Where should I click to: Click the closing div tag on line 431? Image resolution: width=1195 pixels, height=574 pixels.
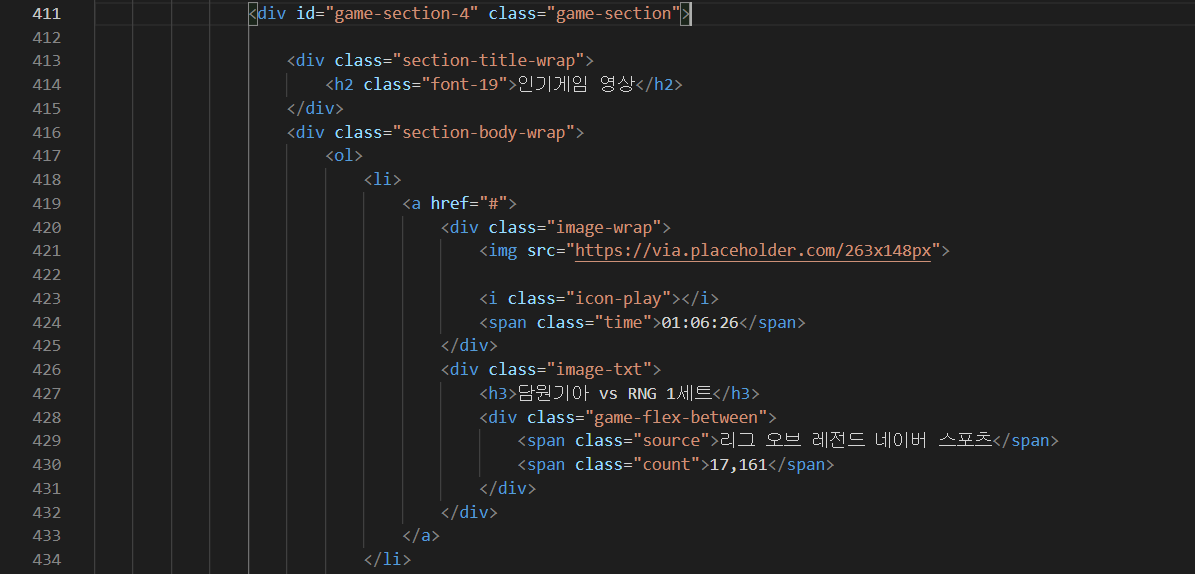pos(508,489)
